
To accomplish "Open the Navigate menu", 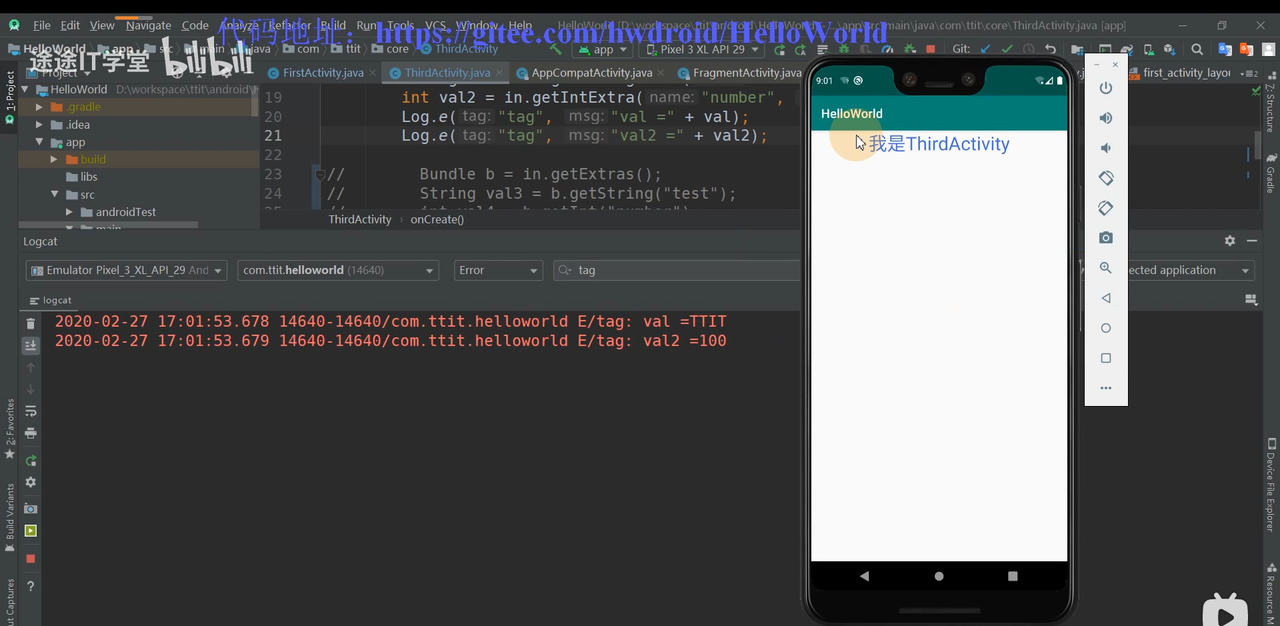I will point(148,25).
